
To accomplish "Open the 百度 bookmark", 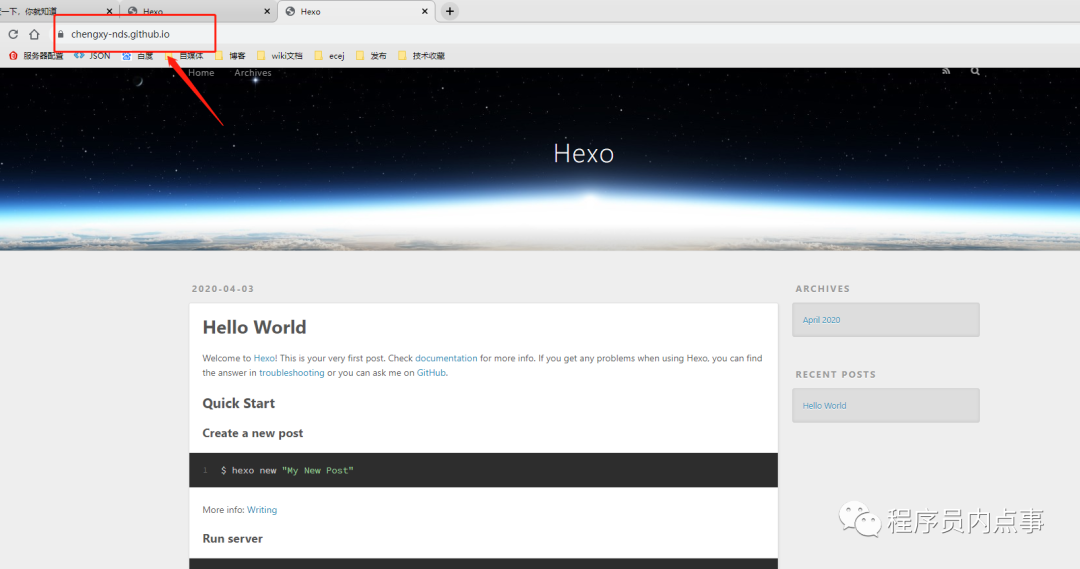I will tap(138, 56).
